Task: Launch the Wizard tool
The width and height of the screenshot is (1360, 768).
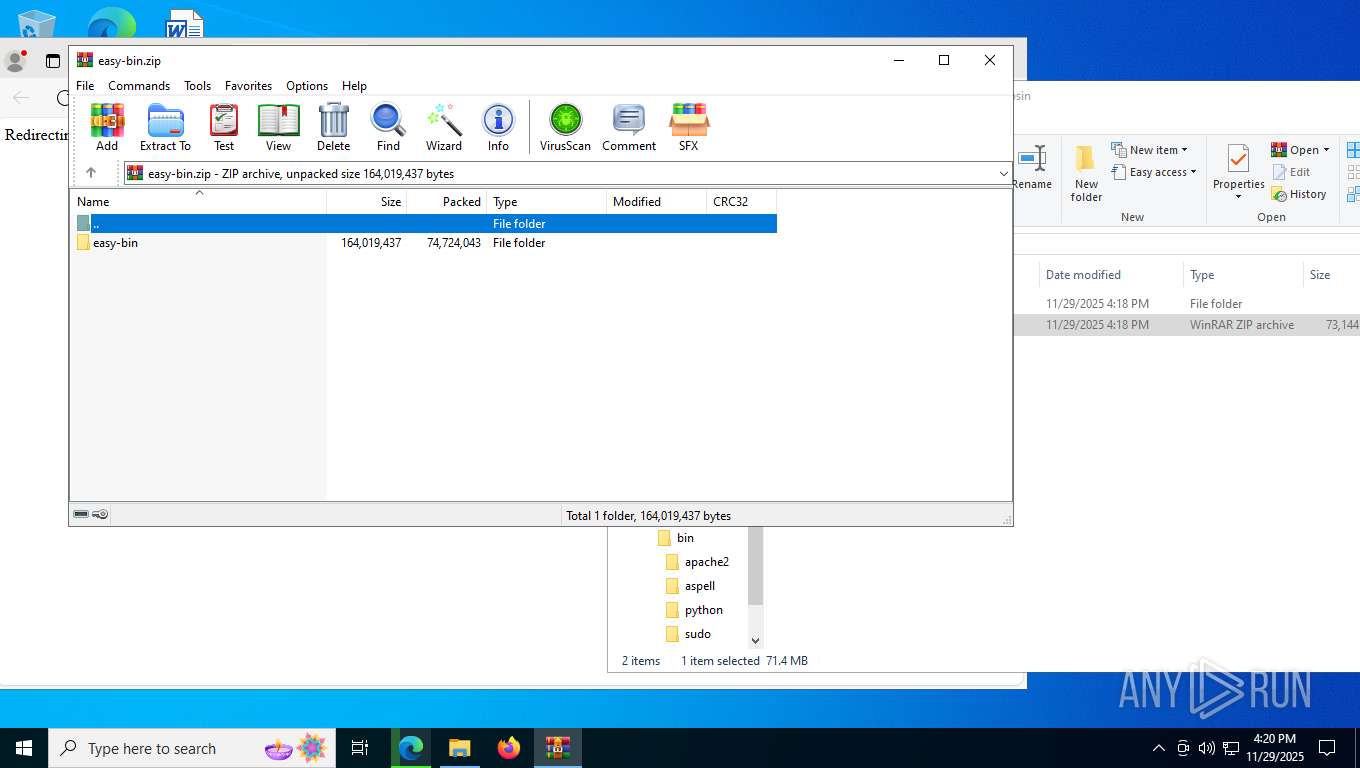Action: (444, 127)
